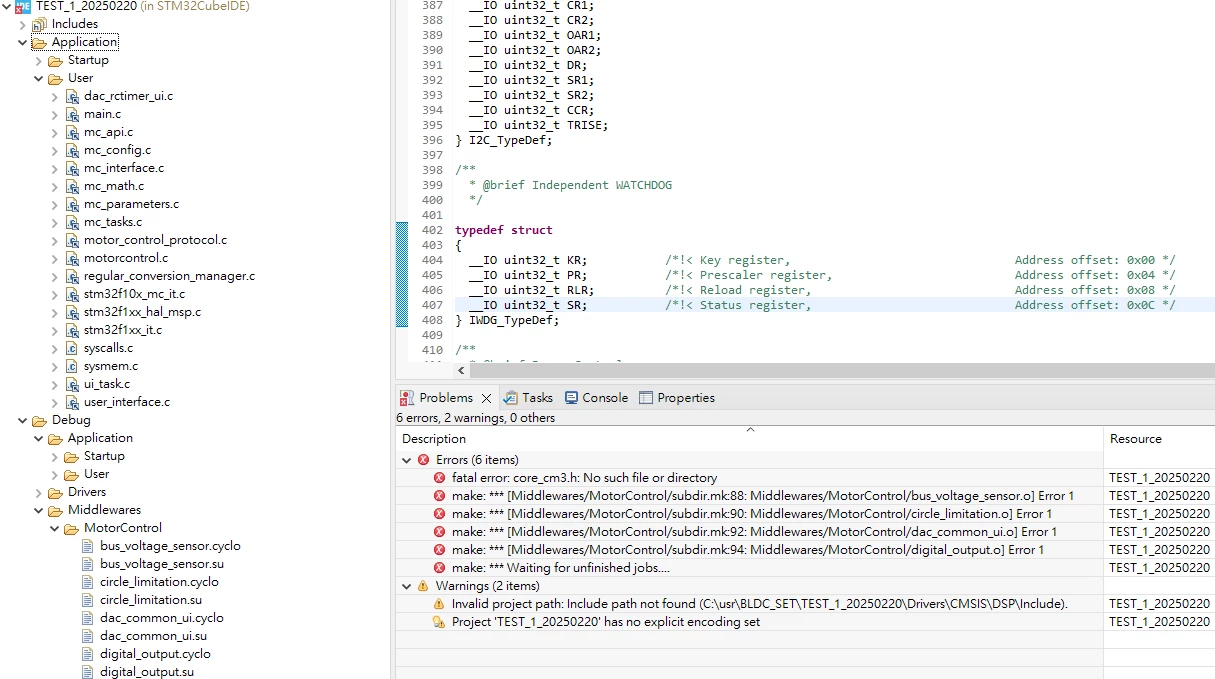Click the mc_api.c file icon

(72, 132)
